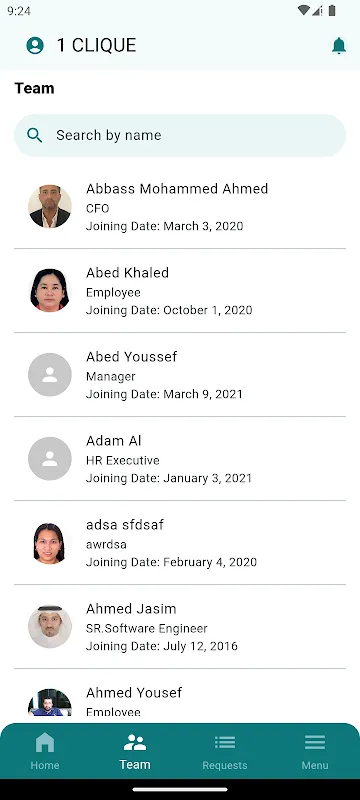Screen dimensions: 360x800
Task: Select the Team people icon
Action: coord(135,742)
